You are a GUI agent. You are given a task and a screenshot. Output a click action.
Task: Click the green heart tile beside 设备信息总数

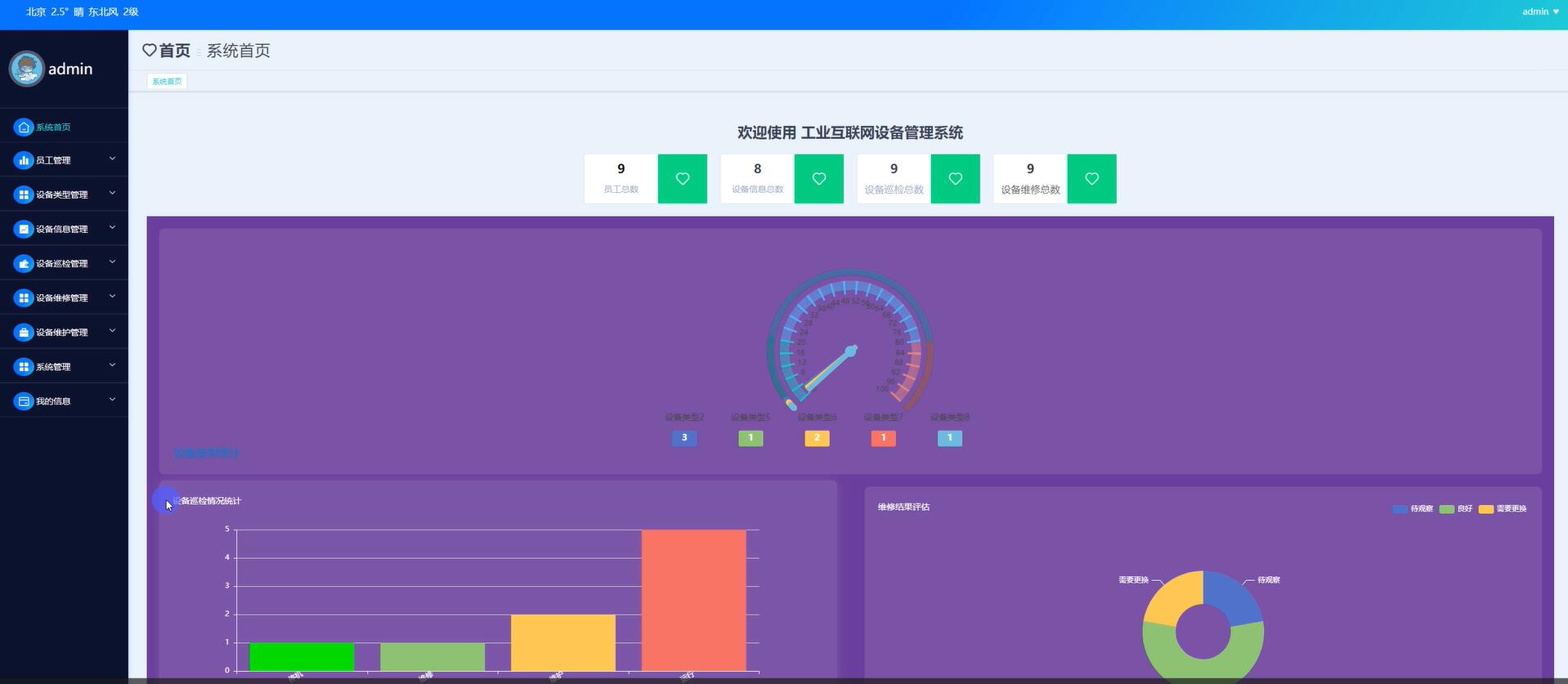point(819,179)
